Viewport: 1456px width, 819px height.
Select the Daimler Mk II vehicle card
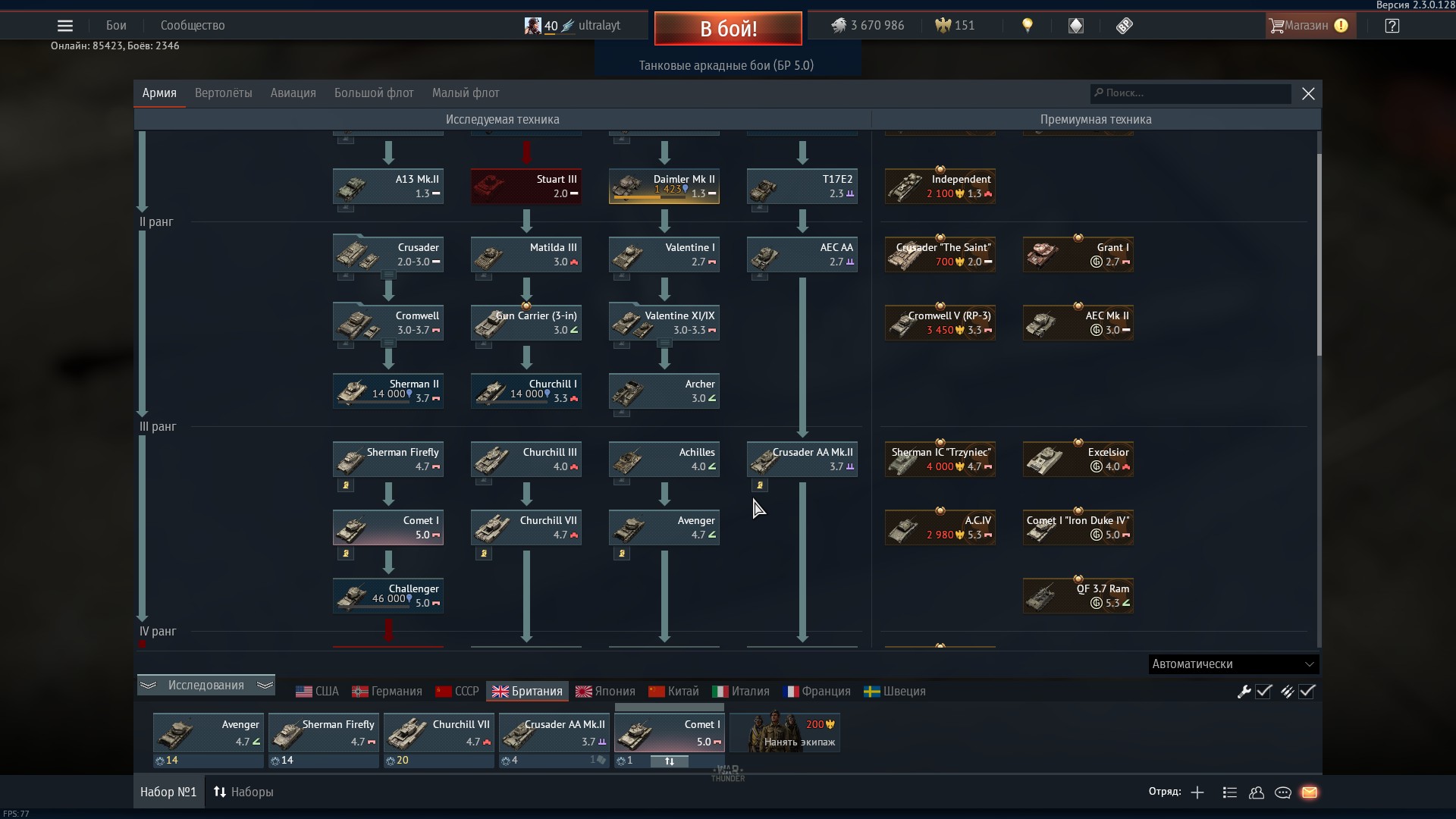coord(664,187)
